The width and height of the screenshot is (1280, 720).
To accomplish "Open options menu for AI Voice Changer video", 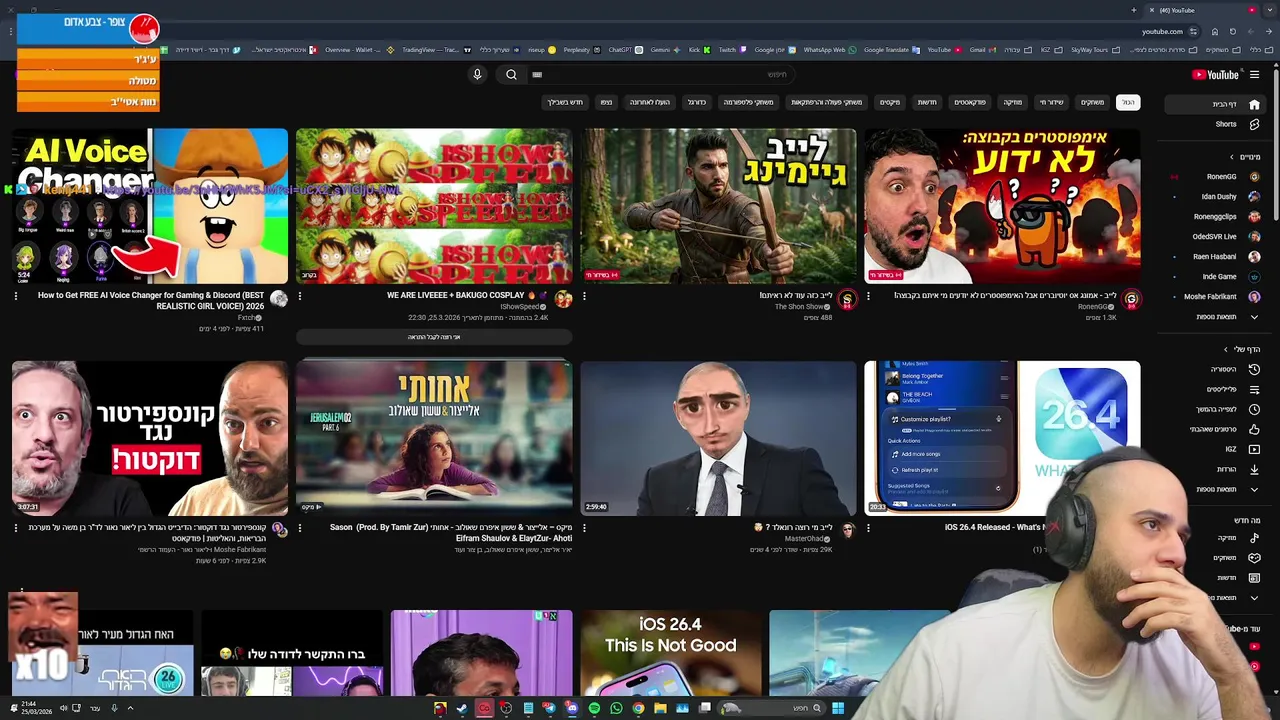I will [x=16, y=296].
